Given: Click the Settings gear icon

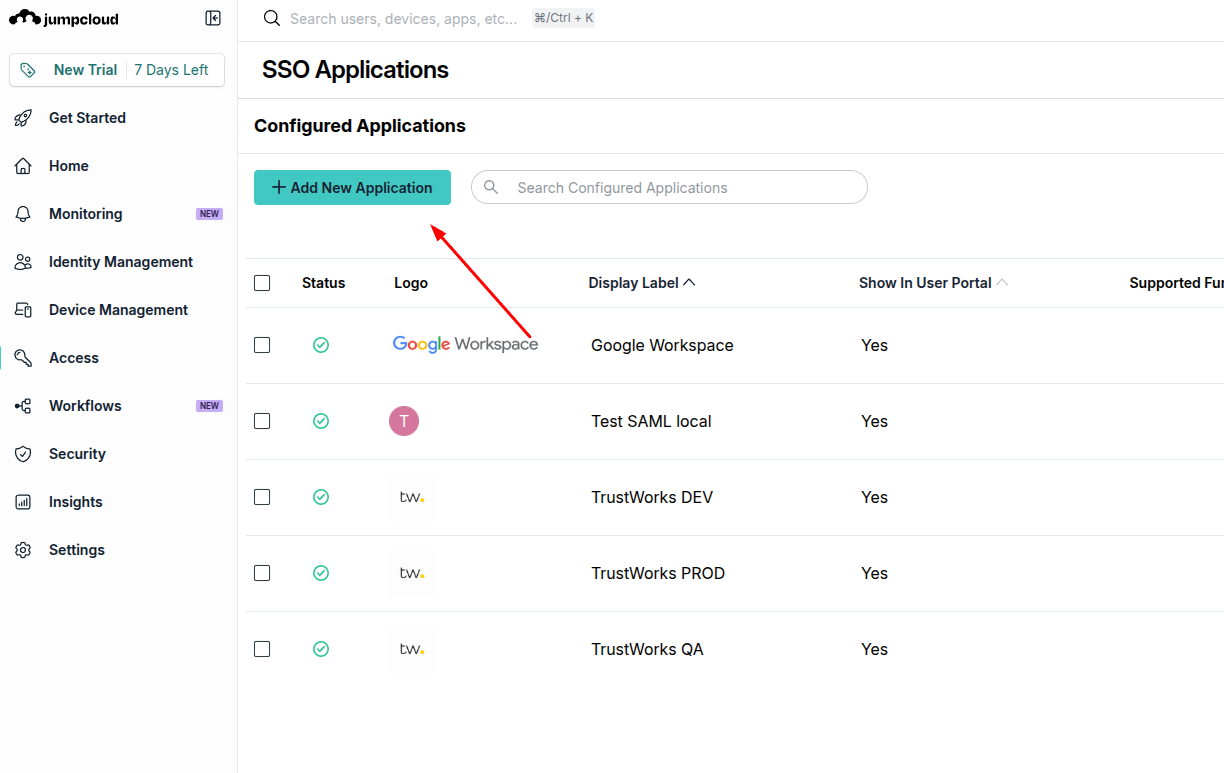Looking at the screenshot, I should point(23,550).
